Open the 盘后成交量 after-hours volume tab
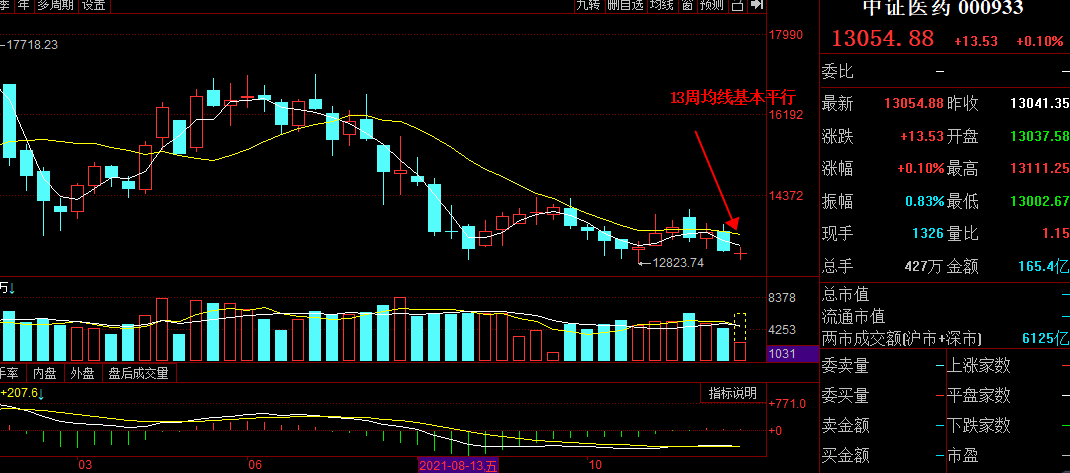Screen dimensions: 1070x473 [x=139, y=373]
